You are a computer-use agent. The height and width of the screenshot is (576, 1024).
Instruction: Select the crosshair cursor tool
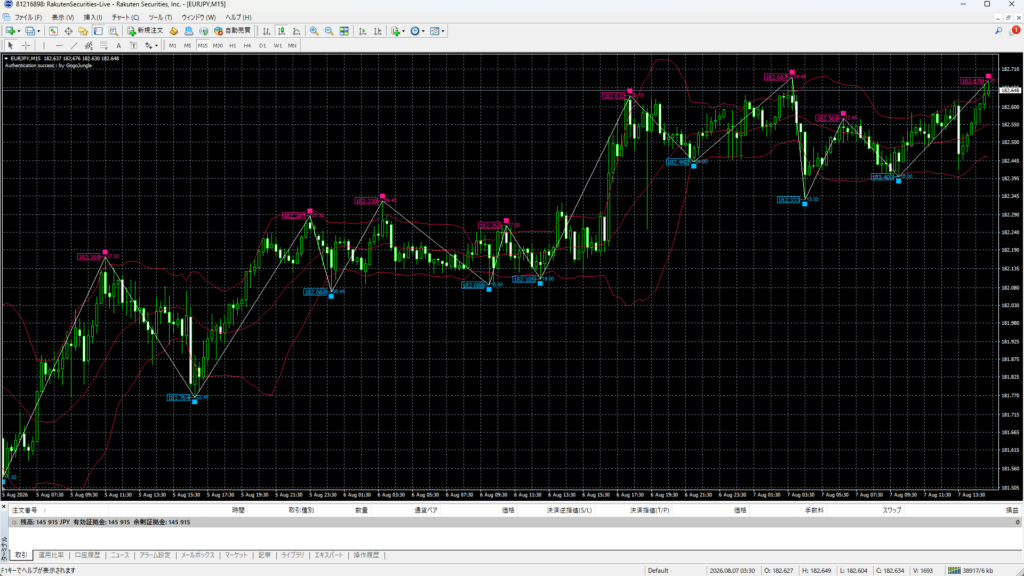(x=25, y=46)
